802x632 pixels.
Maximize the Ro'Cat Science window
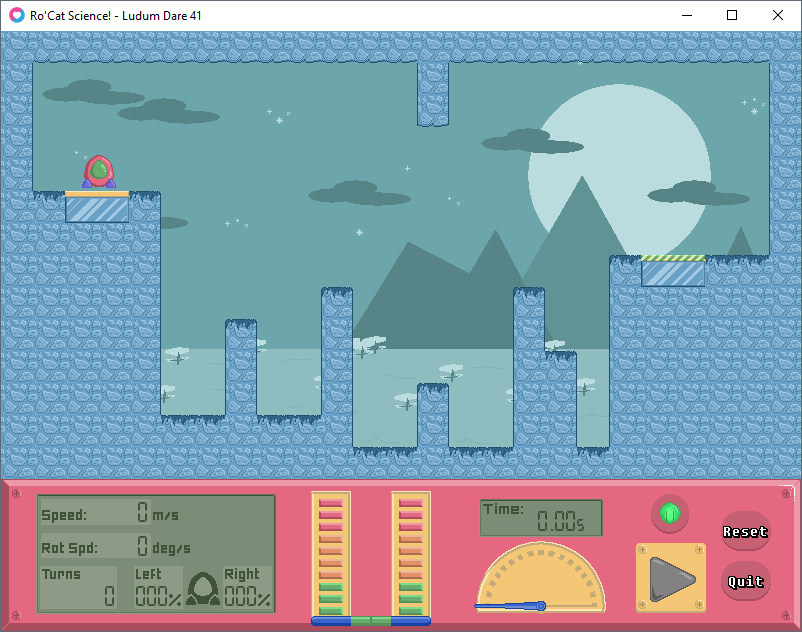732,15
